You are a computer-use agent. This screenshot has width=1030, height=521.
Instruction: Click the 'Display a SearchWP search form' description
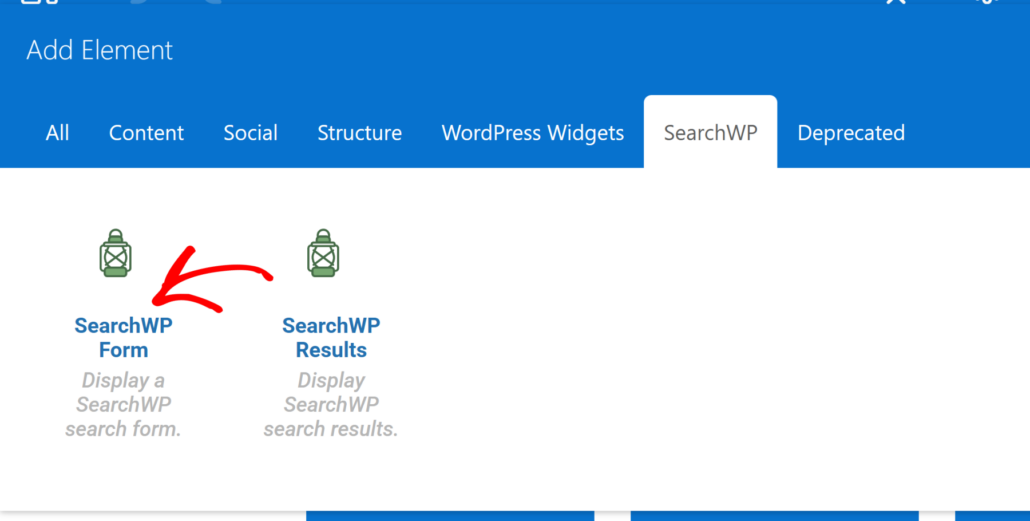[x=123, y=405]
